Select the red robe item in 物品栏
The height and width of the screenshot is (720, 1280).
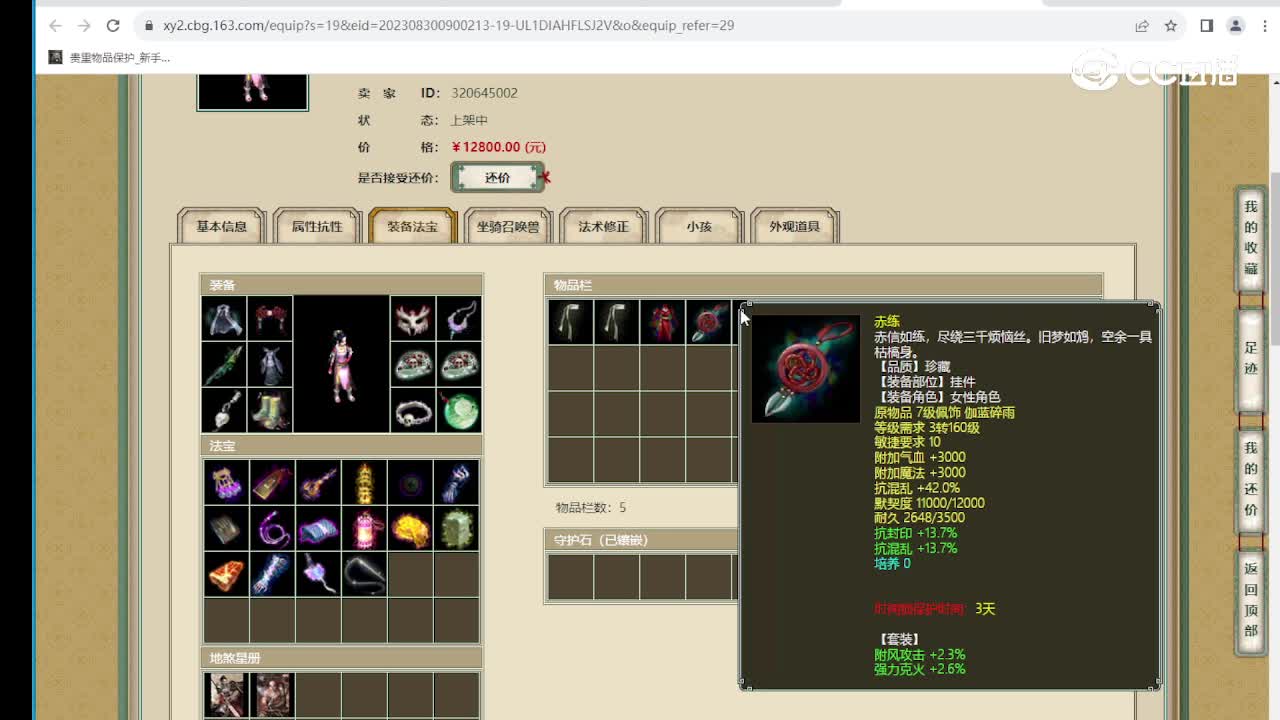[662, 322]
